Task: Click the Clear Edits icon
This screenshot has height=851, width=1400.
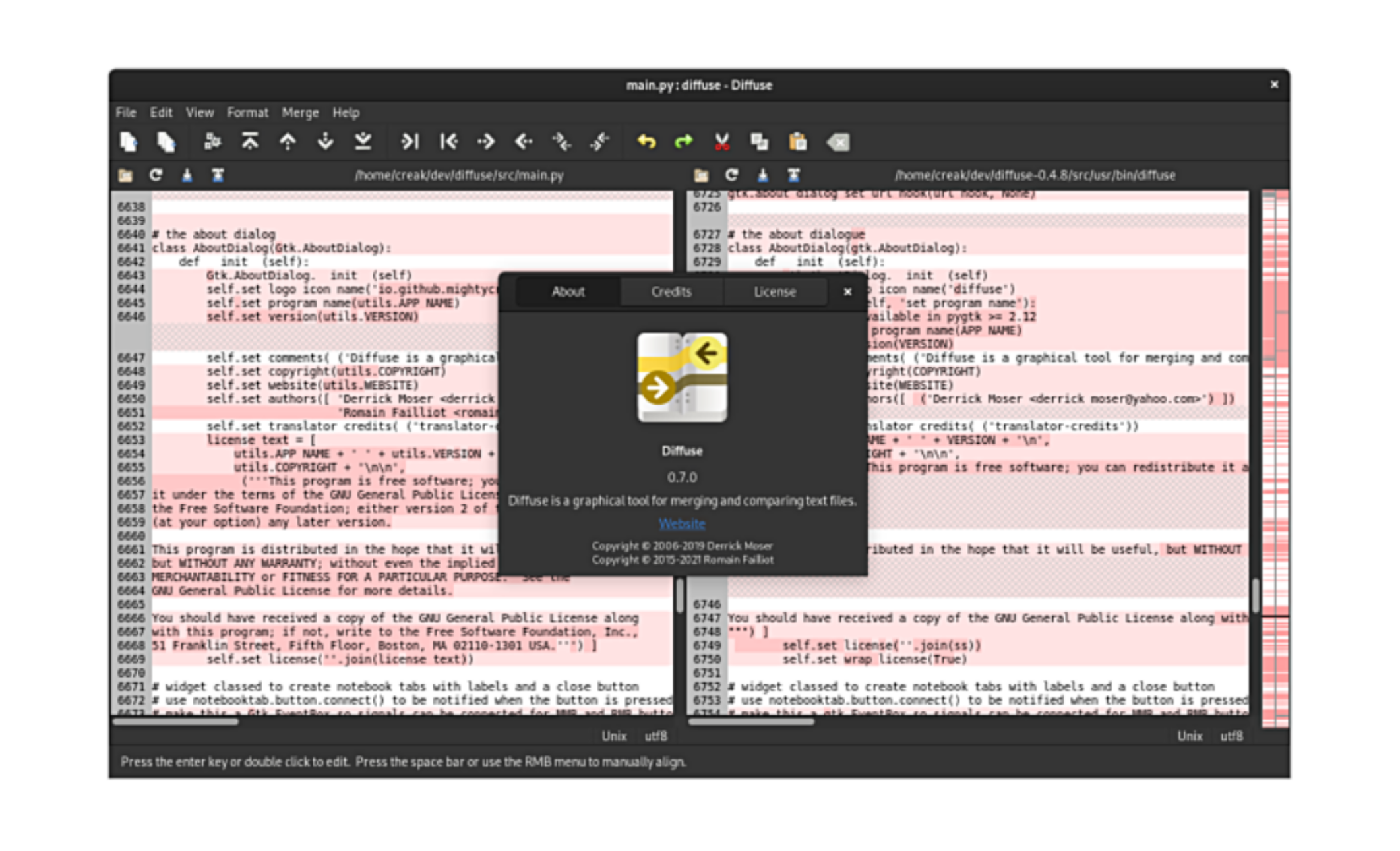Action: point(838,142)
